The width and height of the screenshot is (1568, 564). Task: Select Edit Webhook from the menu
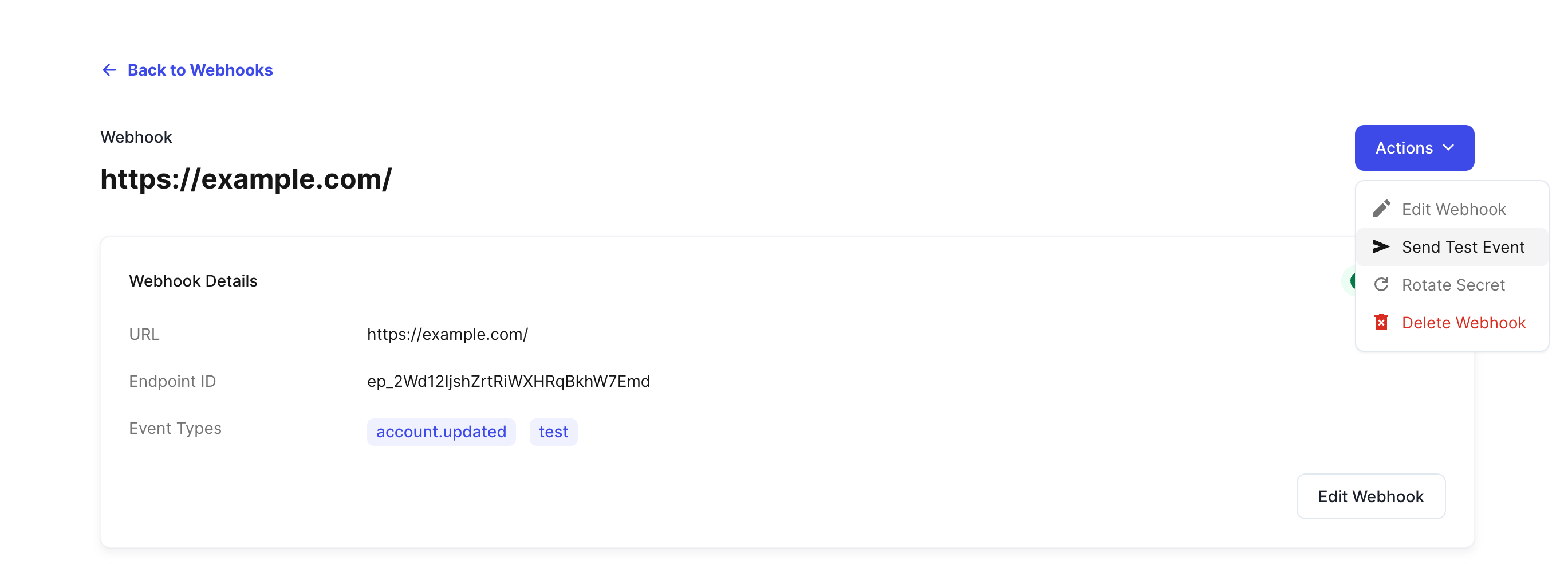click(1452, 209)
